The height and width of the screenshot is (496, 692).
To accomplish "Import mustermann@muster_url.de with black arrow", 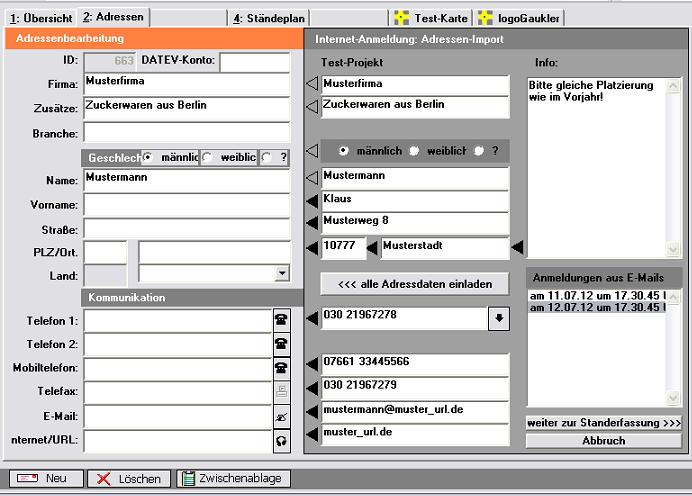I will (x=312, y=412).
